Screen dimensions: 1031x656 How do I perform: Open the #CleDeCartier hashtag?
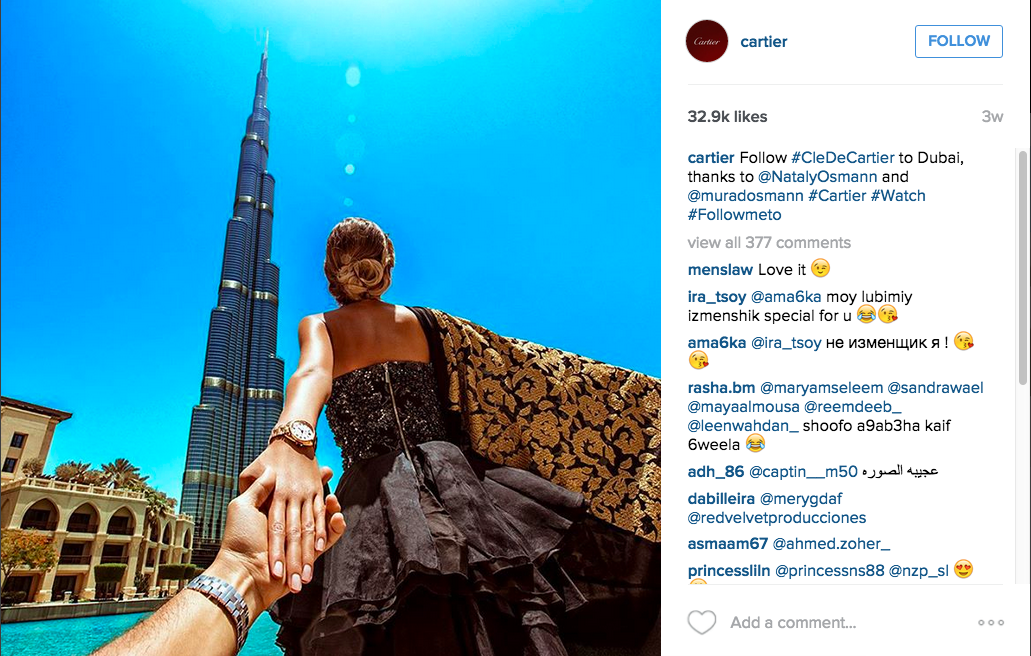pos(843,158)
